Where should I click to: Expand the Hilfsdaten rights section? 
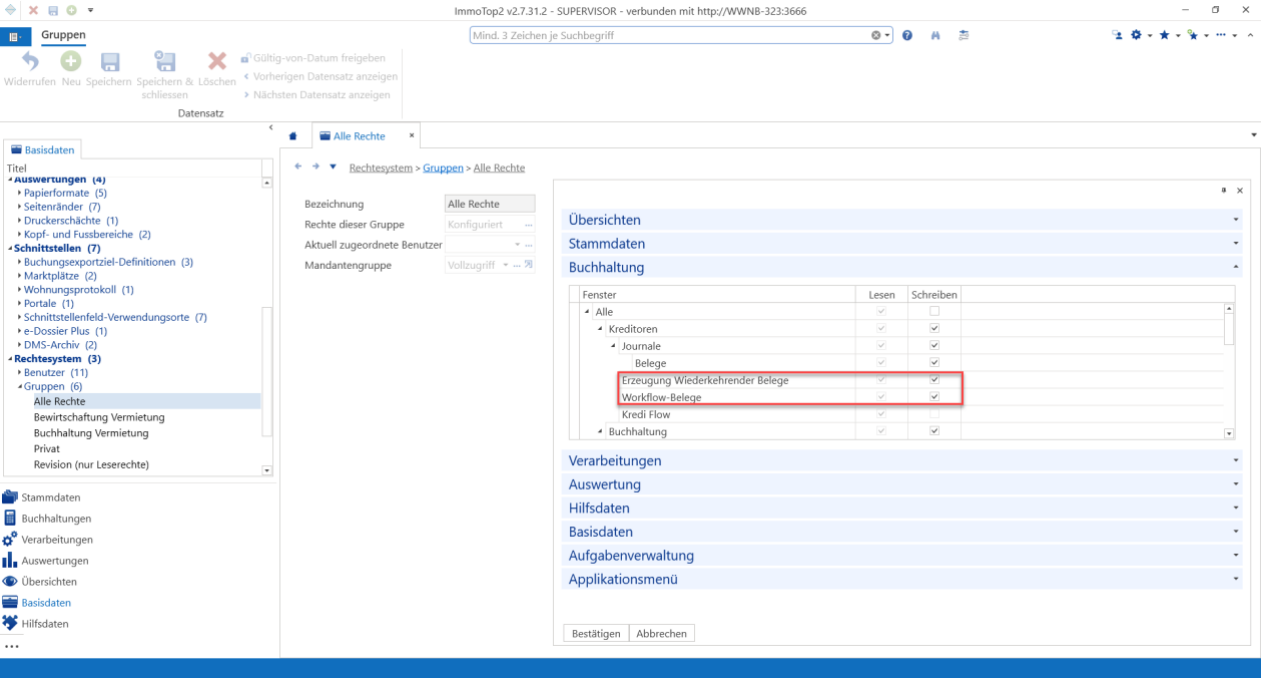(x=901, y=508)
